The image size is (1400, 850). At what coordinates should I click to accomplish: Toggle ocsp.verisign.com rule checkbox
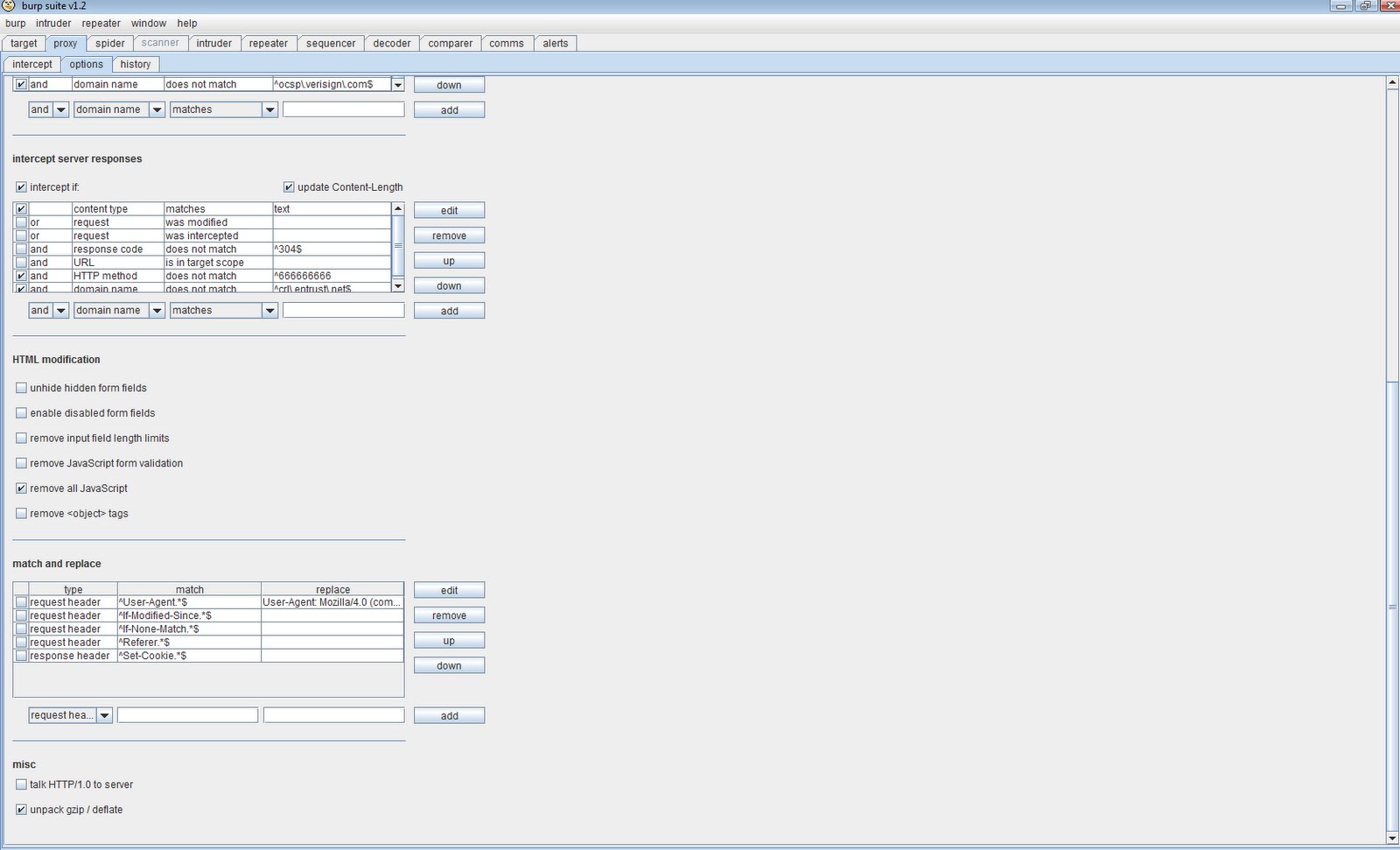[21, 85]
